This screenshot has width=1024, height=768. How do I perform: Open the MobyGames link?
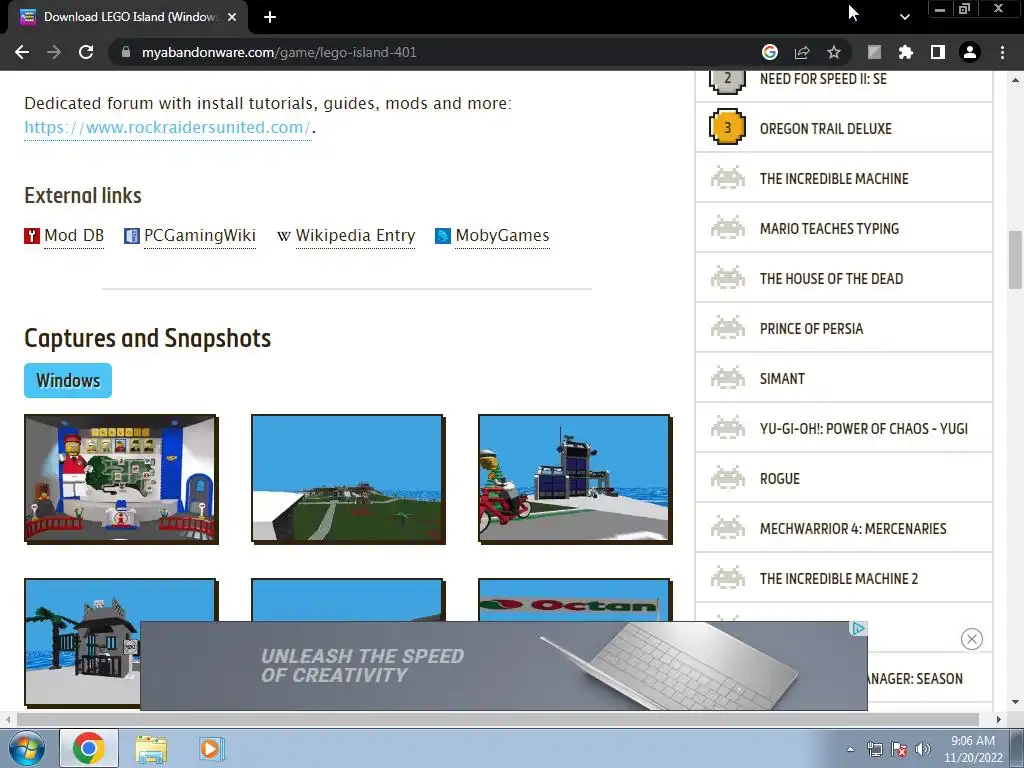click(x=502, y=236)
